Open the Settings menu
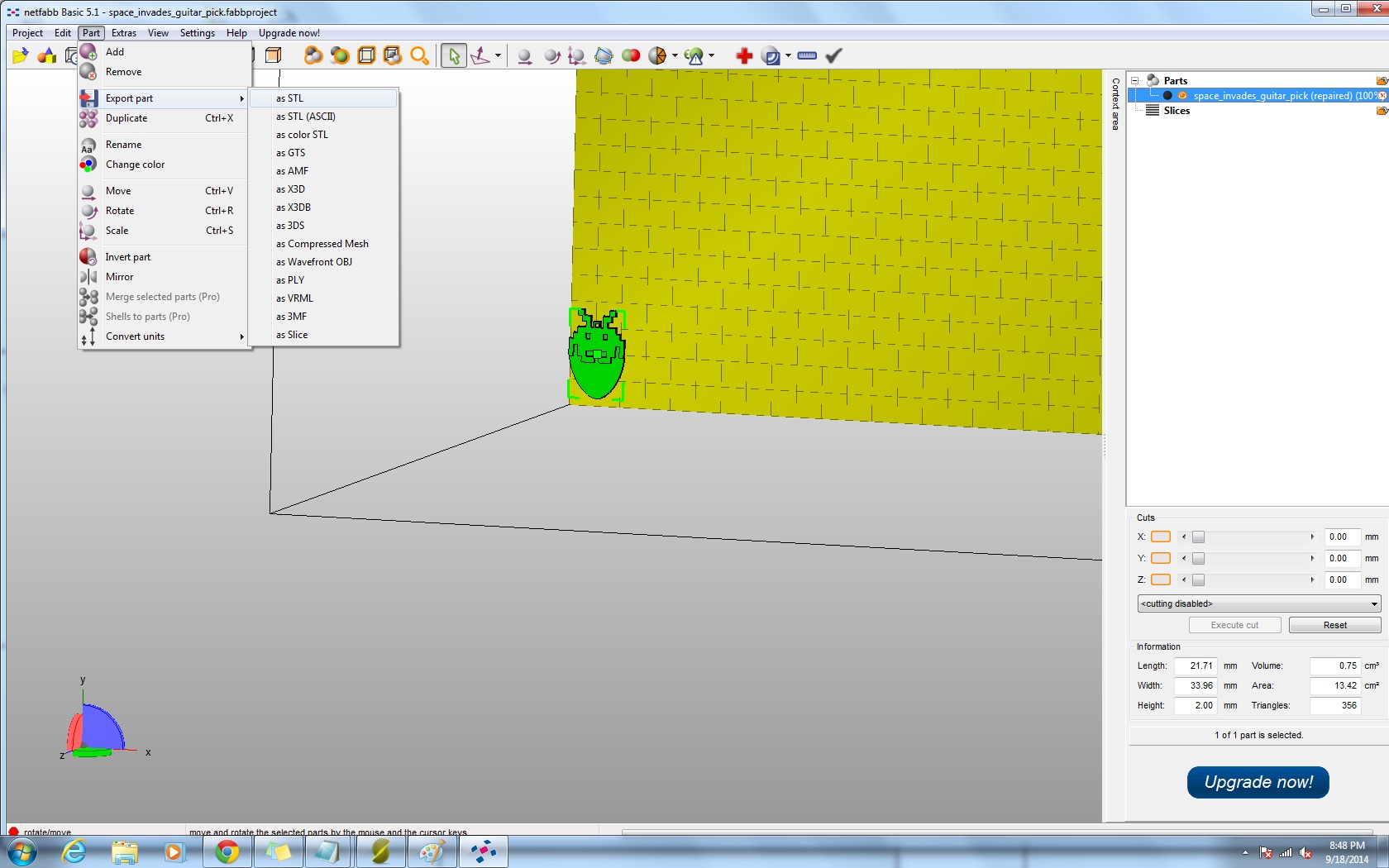 tap(198, 33)
